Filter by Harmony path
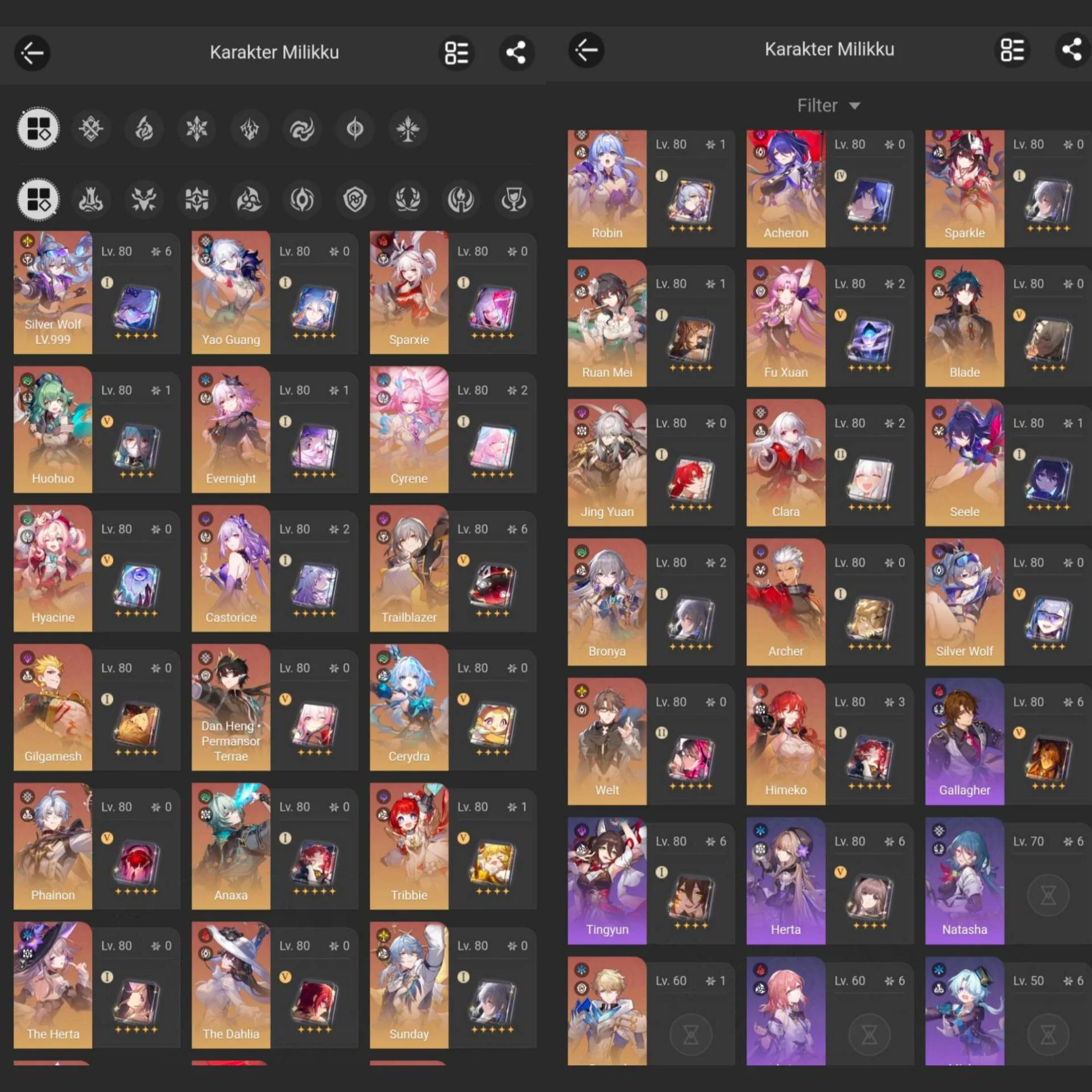 coord(250,200)
